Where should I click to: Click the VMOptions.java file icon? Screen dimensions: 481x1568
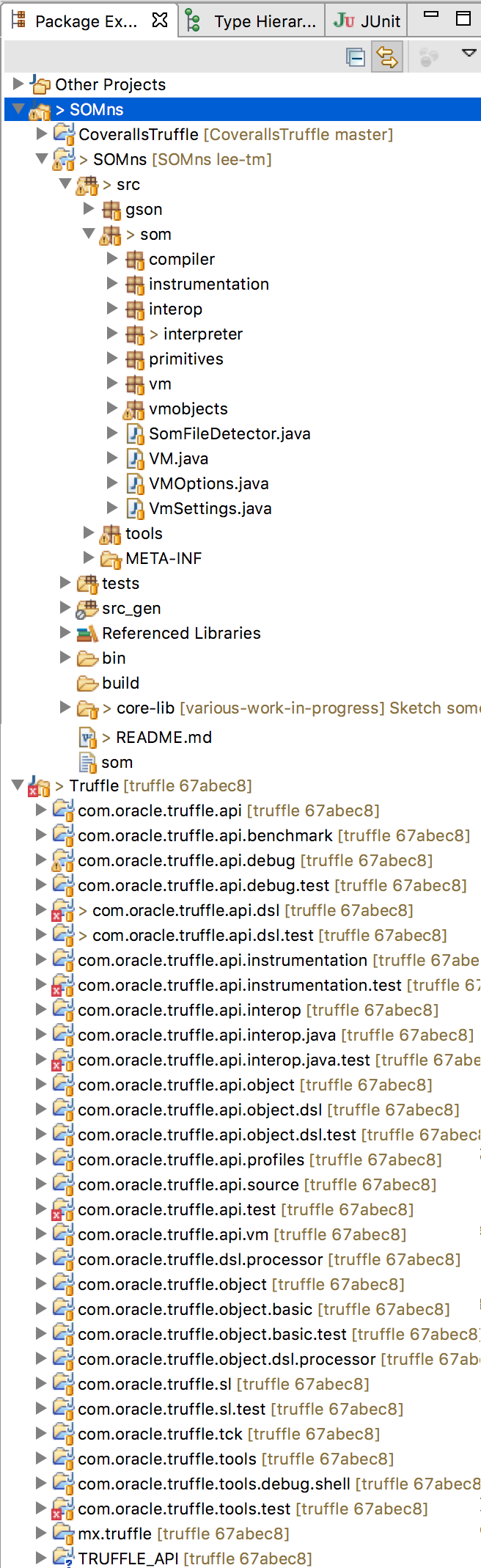[x=135, y=484]
